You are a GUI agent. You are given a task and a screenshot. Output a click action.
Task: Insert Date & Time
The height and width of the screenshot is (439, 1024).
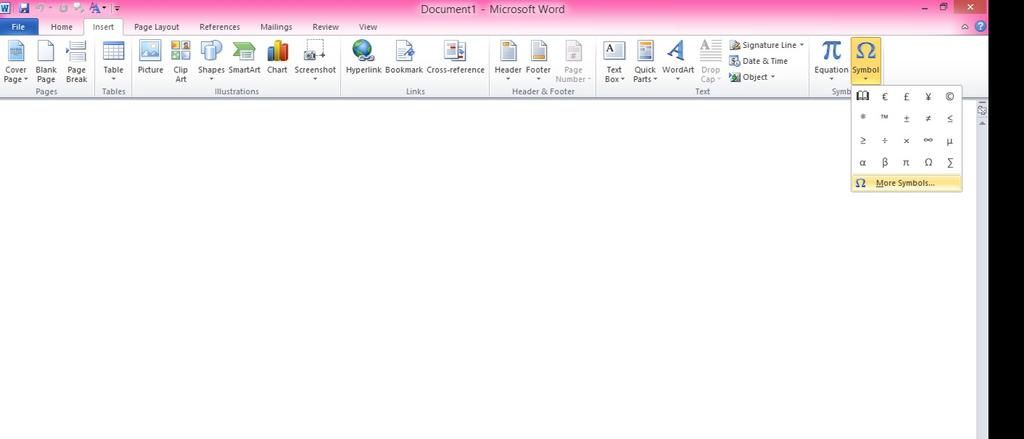[758, 61]
